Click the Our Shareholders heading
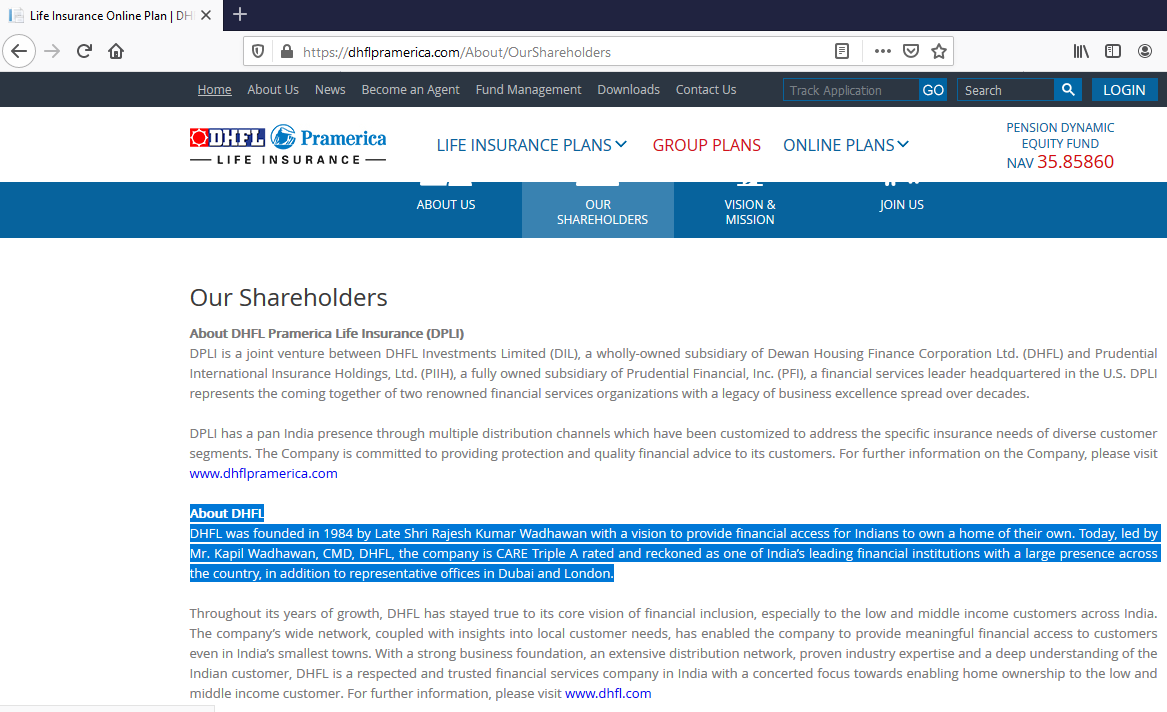This screenshot has width=1167, height=712. 289,297
